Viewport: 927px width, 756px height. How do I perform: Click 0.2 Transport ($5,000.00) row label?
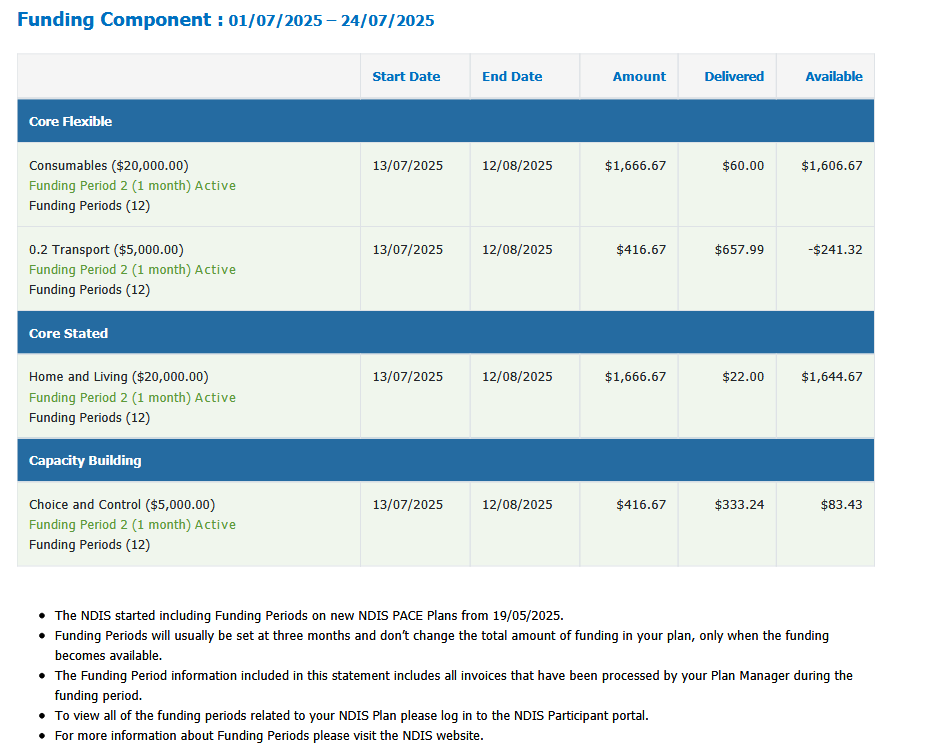pyautogui.click(x=106, y=249)
